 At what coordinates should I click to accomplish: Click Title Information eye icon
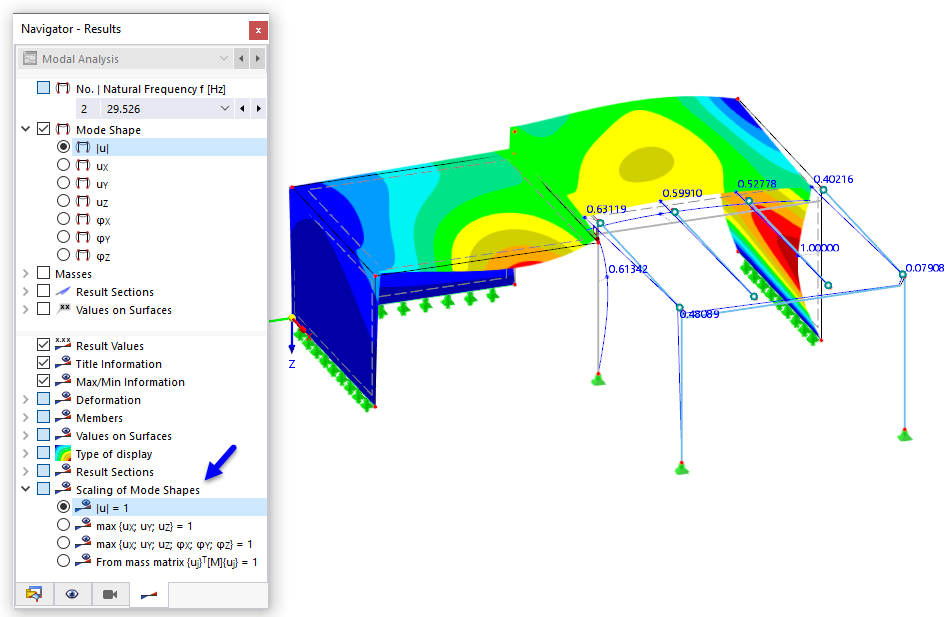63,362
